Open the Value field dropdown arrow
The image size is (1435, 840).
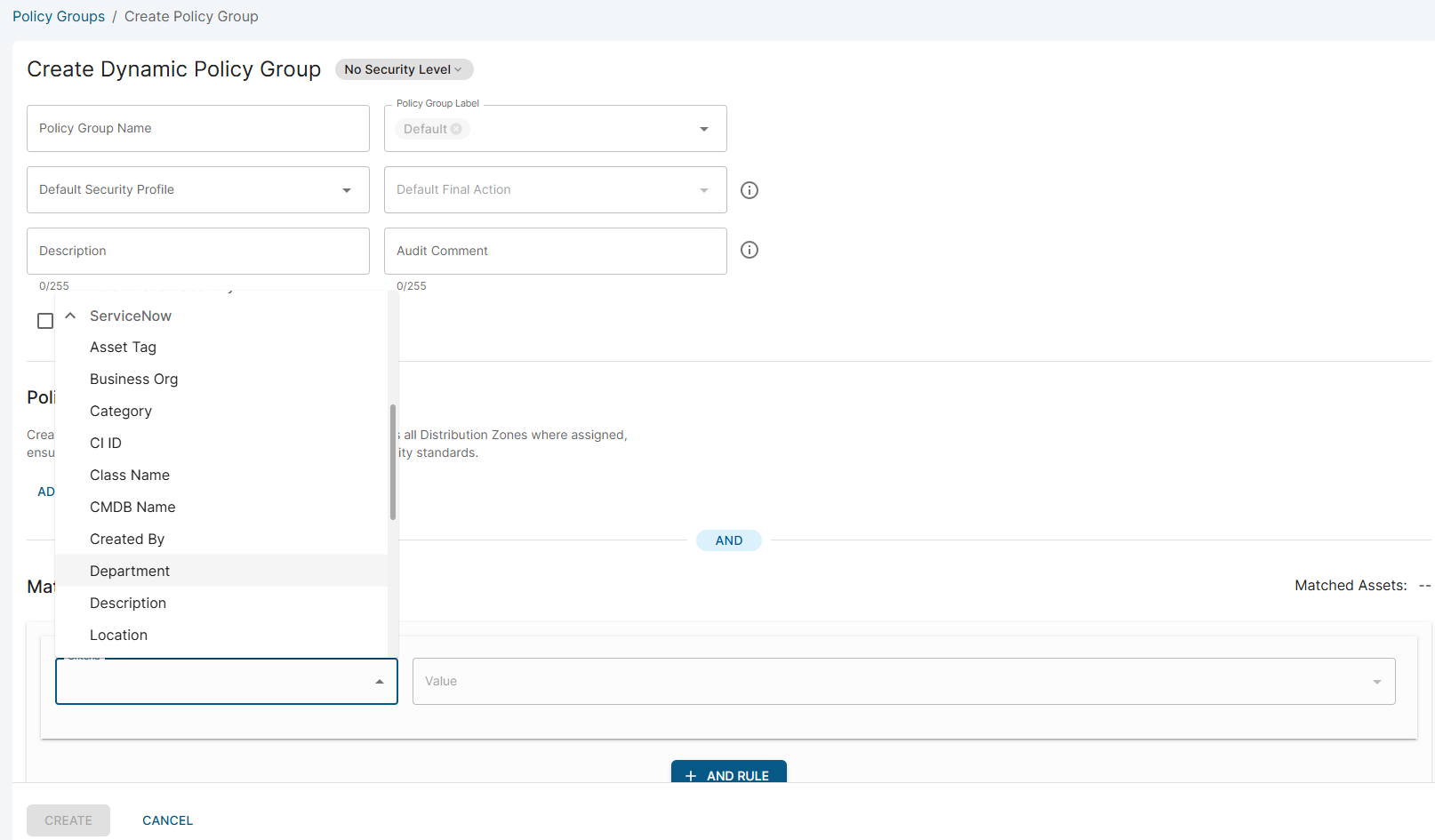point(1377,681)
